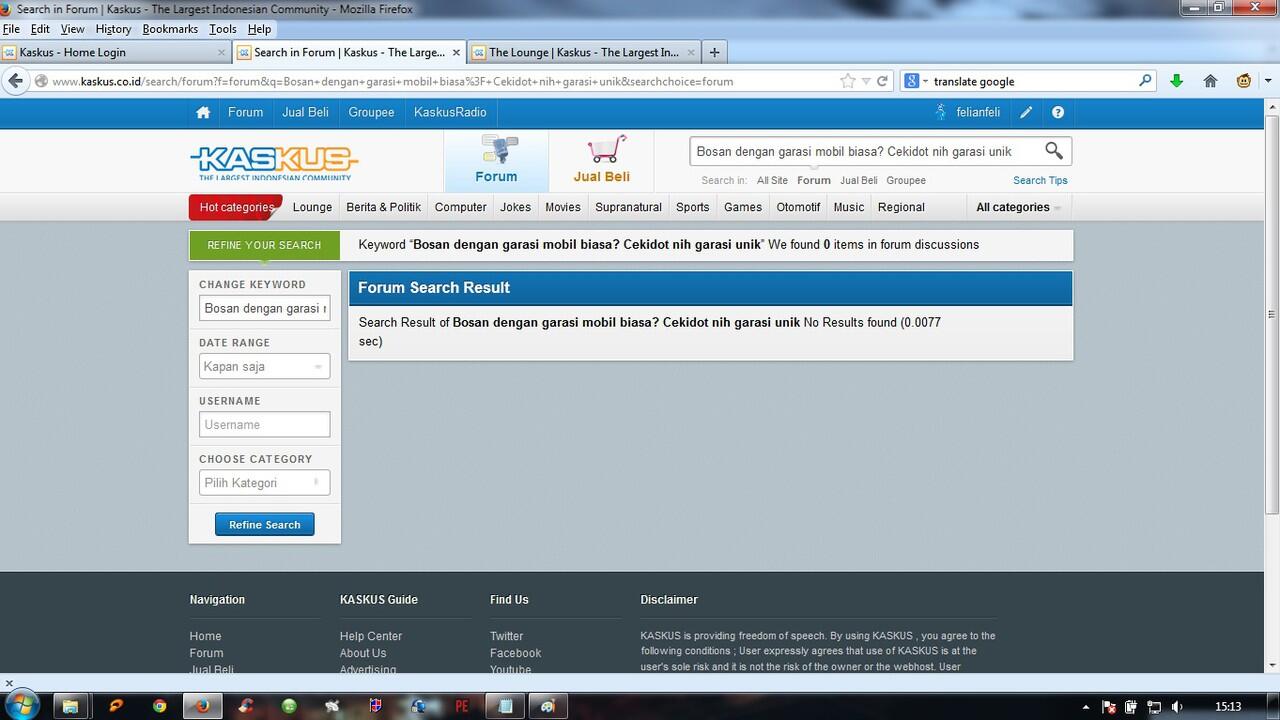Open the Berita & Politik category
Screen dimensions: 1280x720
383,207
